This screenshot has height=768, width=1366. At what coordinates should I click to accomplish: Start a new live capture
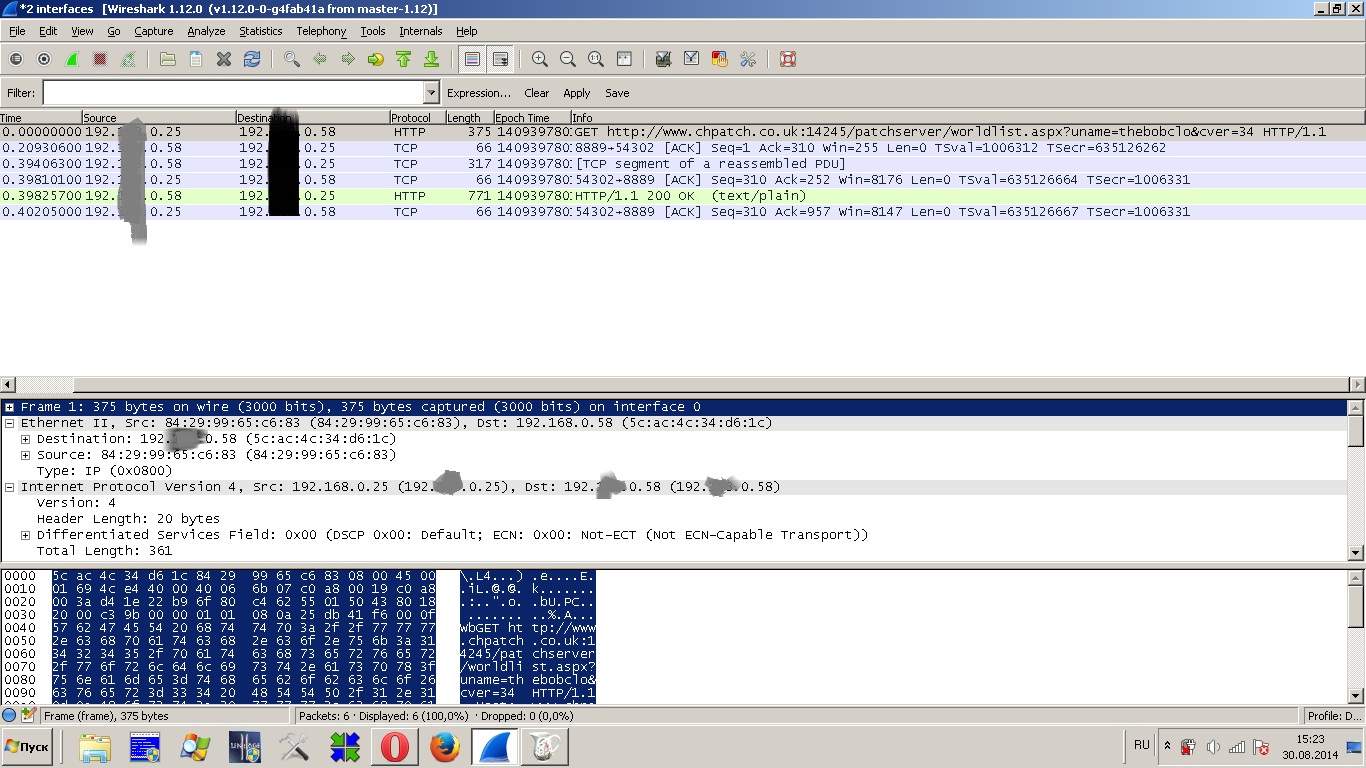click(x=72, y=60)
